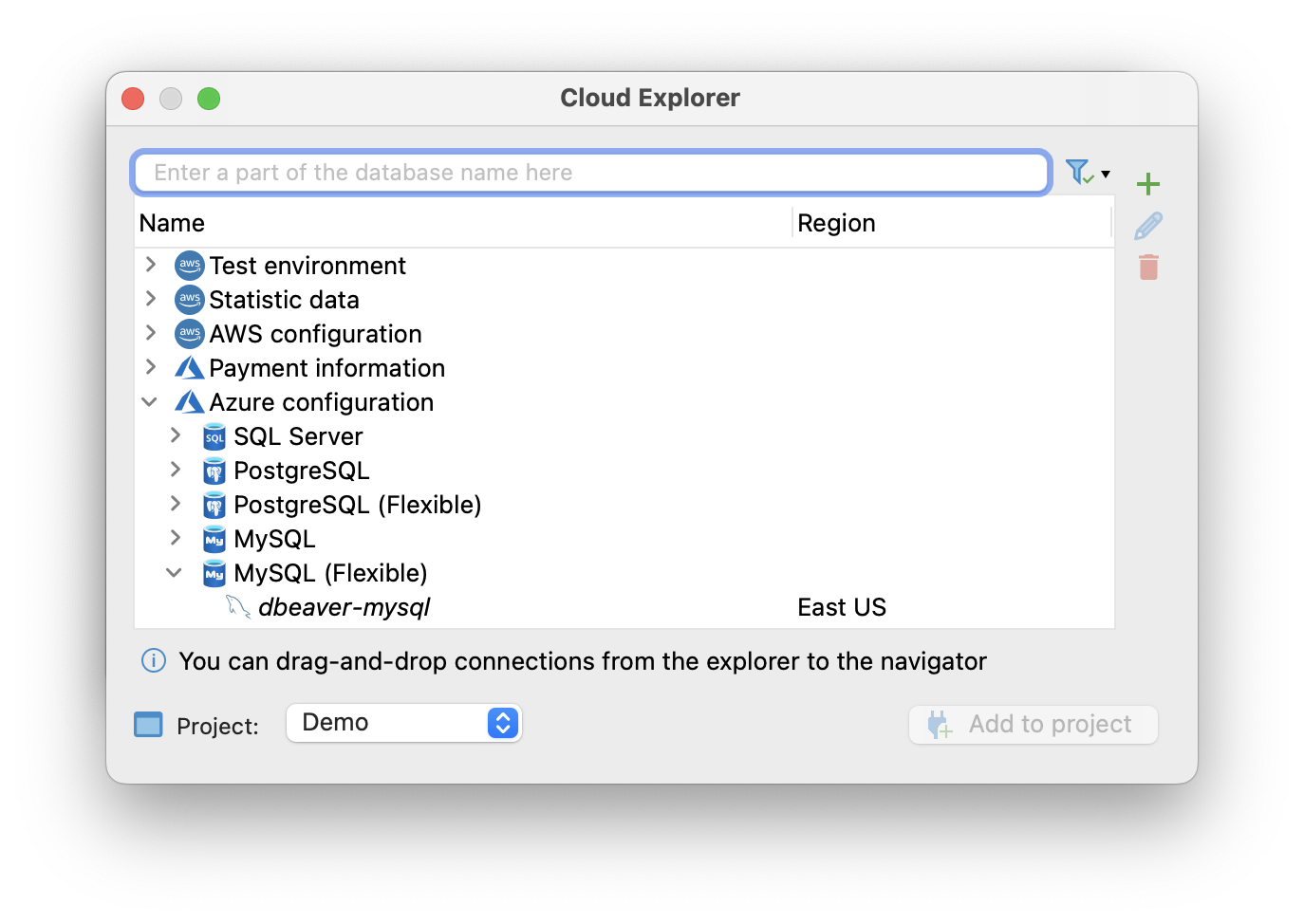Screen dimensions: 1304x924
Task: Select the dbeaver-mysql connection
Action: (x=344, y=607)
